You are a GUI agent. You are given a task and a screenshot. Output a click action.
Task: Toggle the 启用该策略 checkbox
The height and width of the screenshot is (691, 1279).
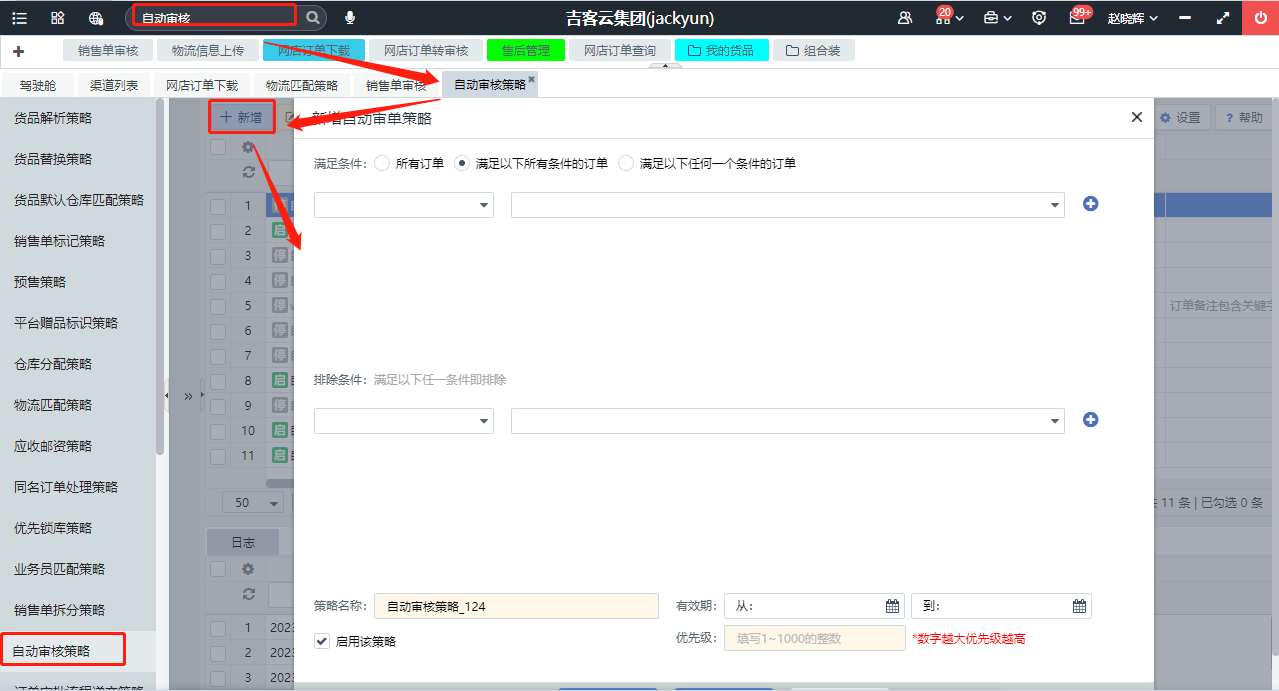(321, 641)
